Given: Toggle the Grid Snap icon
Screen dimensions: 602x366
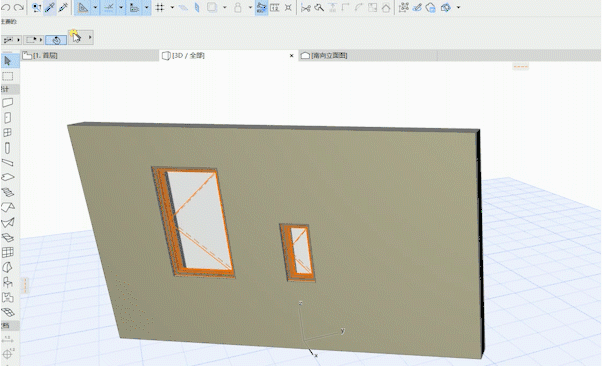Looking at the screenshot, I should 160,7.
